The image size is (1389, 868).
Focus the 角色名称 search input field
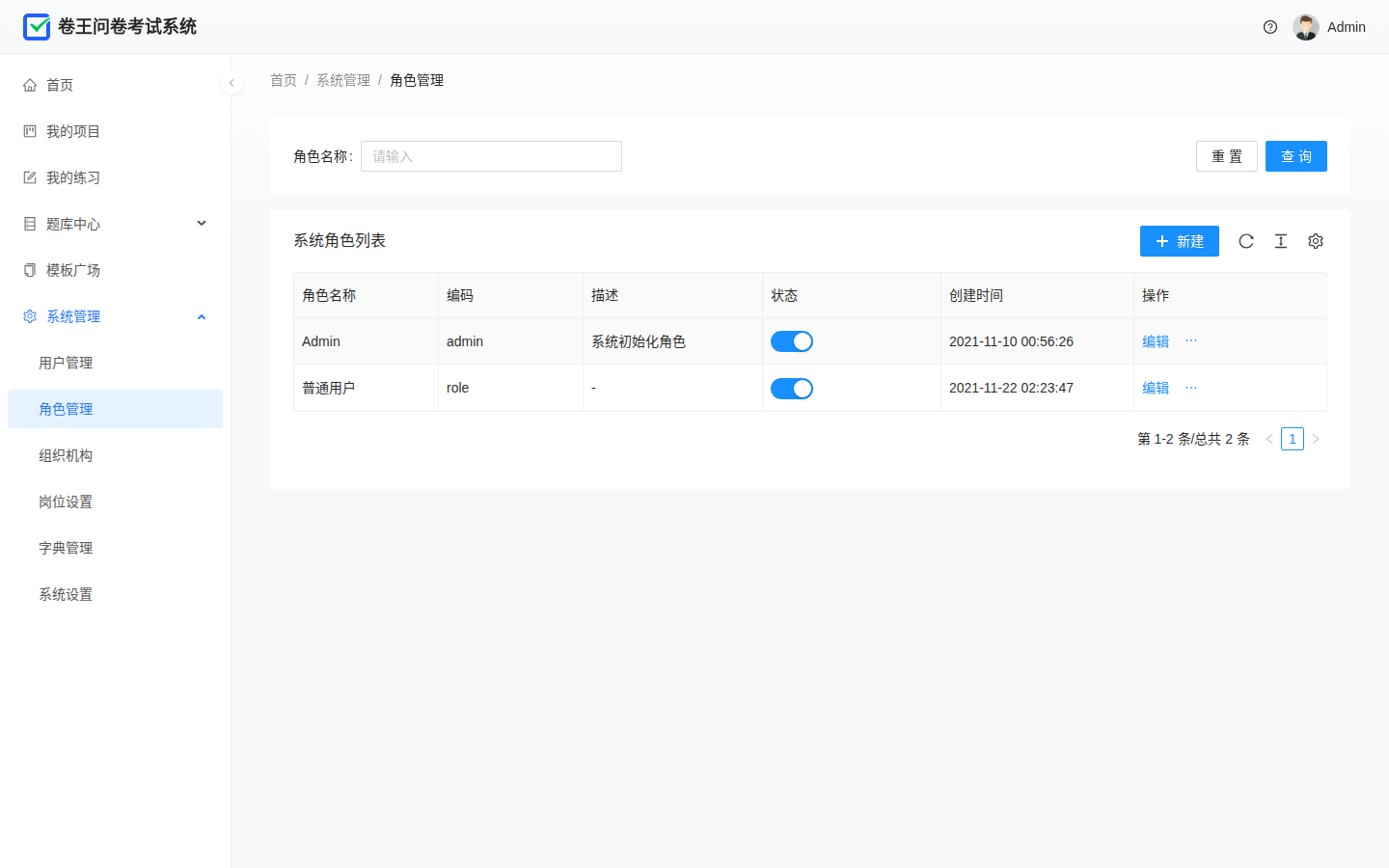point(491,156)
